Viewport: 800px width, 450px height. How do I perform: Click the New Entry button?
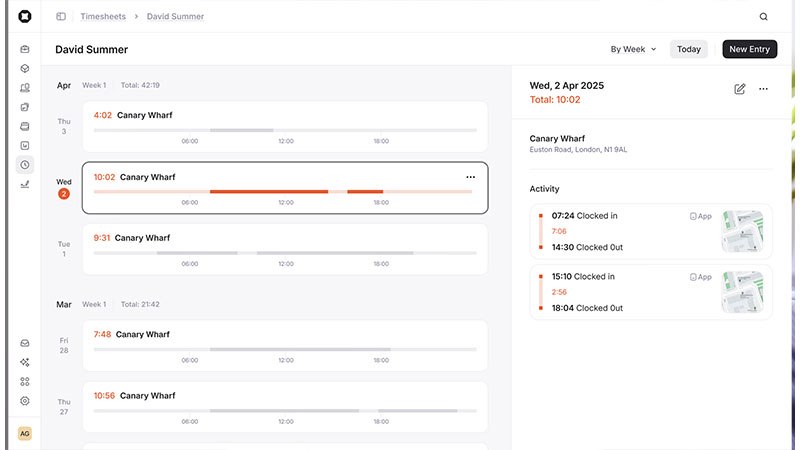749,49
